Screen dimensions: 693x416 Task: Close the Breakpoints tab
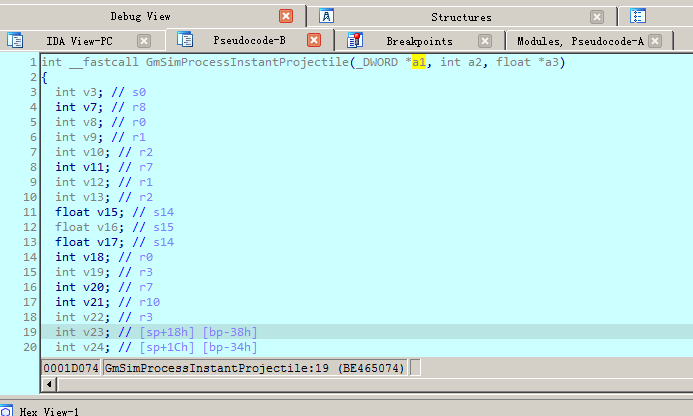tap(485, 41)
